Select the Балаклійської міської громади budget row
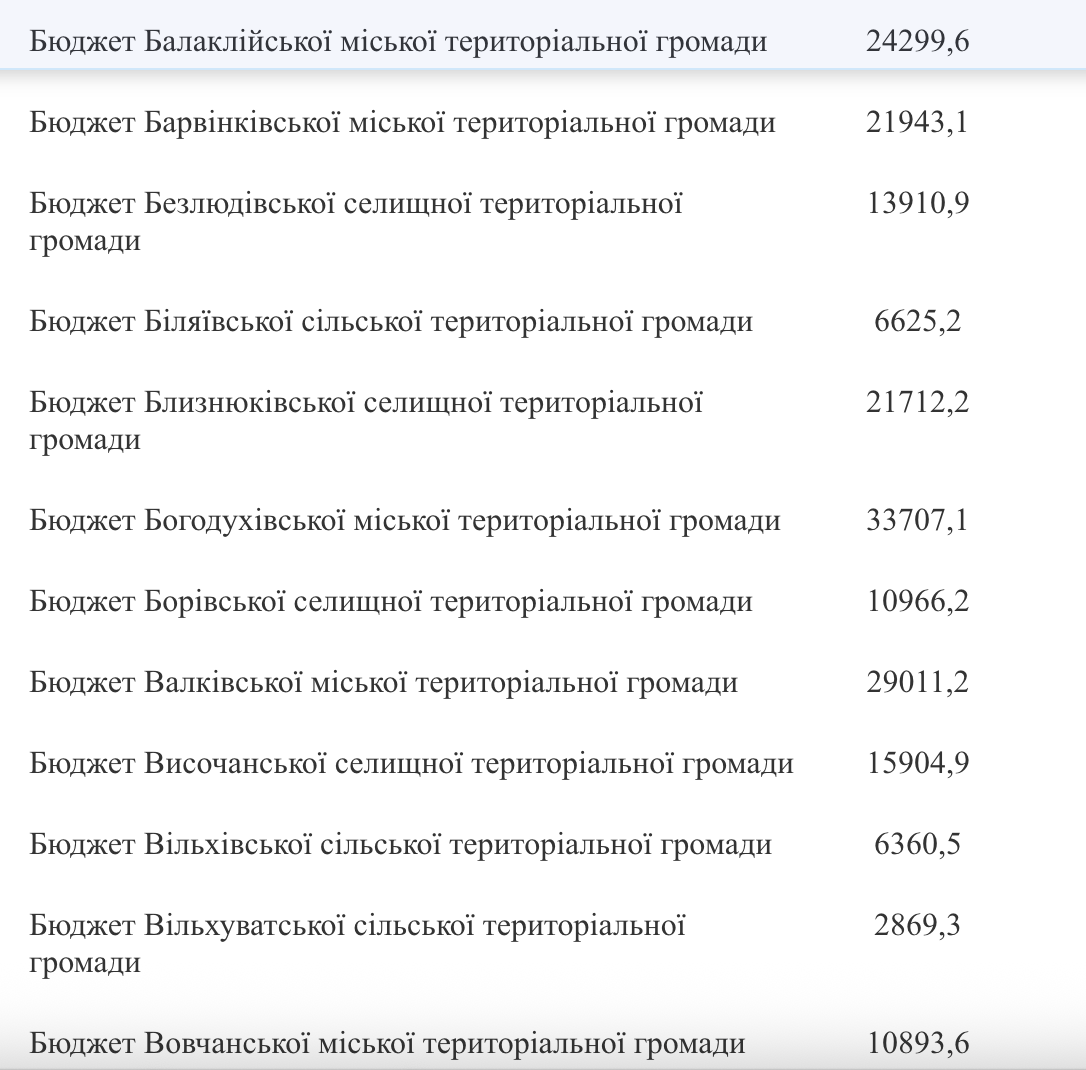Viewport: 1086px width, 1070px height. (x=543, y=41)
